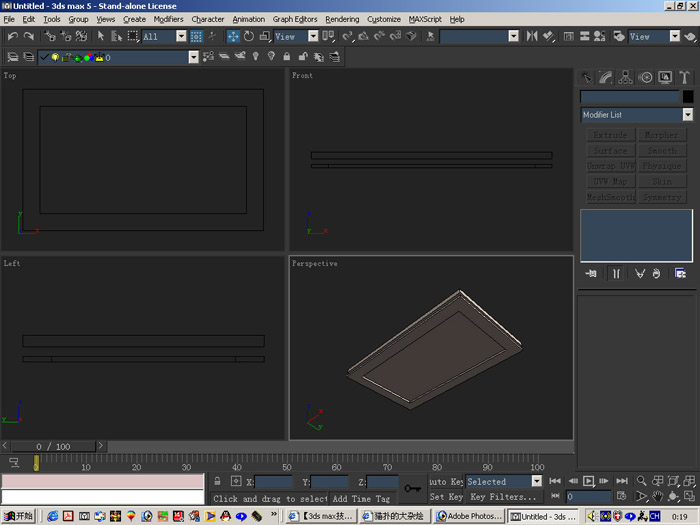The image size is (700, 525).
Task: Select the Zoom magnifier viewport tool
Action: click(641, 481)
